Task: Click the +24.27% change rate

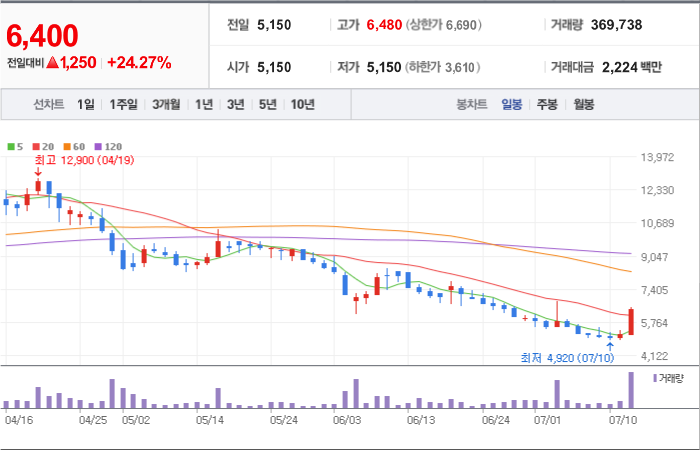Action: [139, 63]
